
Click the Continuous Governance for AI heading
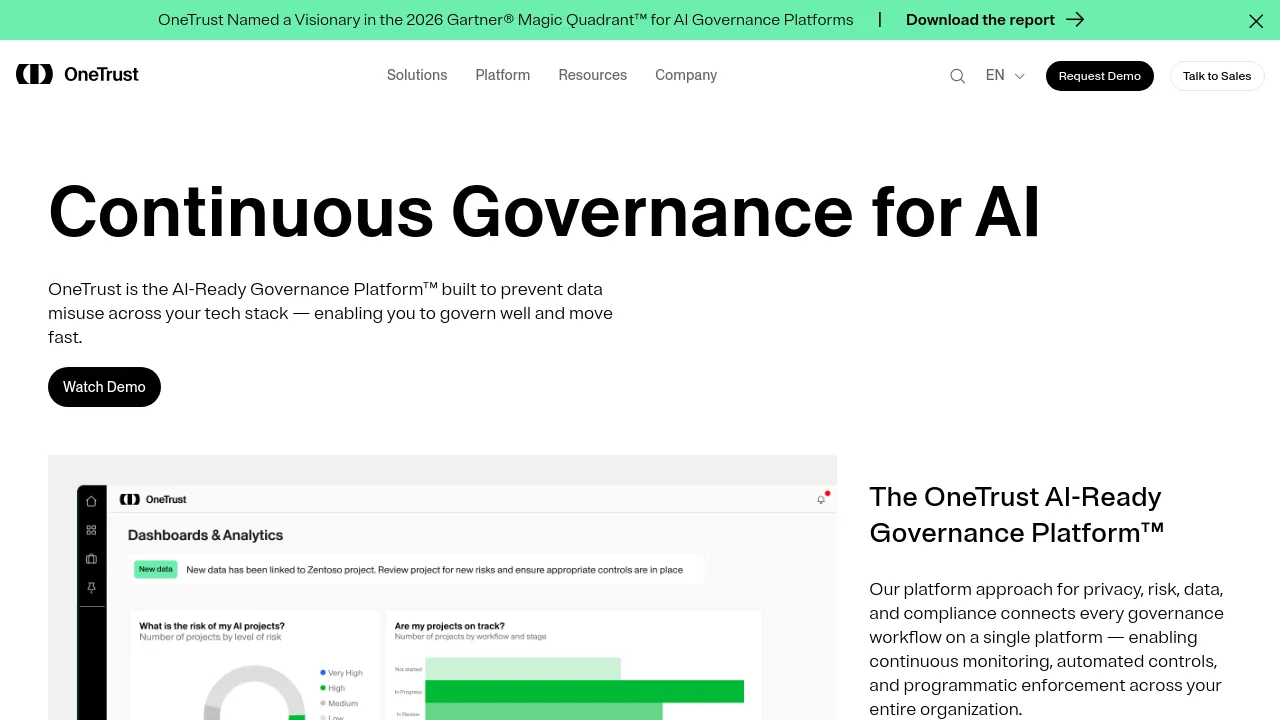point(544,212)
